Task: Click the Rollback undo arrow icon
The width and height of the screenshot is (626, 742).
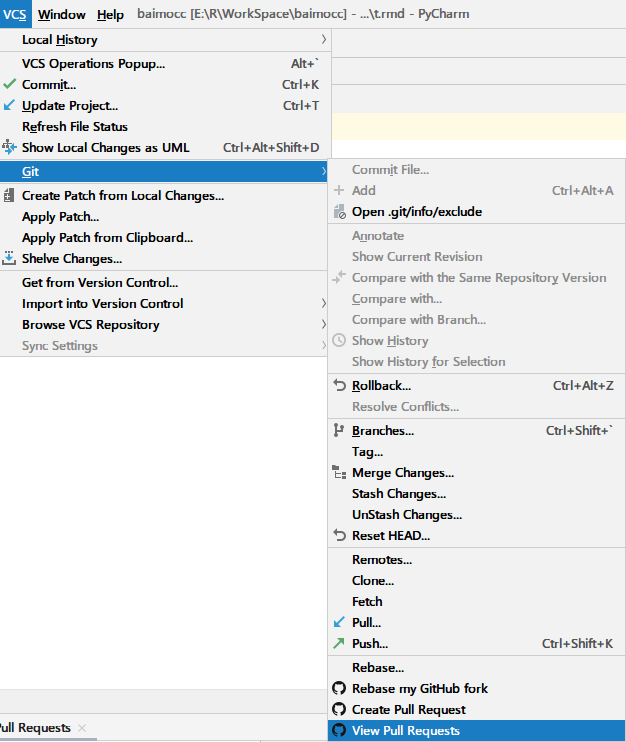Action: click(339, 385)
